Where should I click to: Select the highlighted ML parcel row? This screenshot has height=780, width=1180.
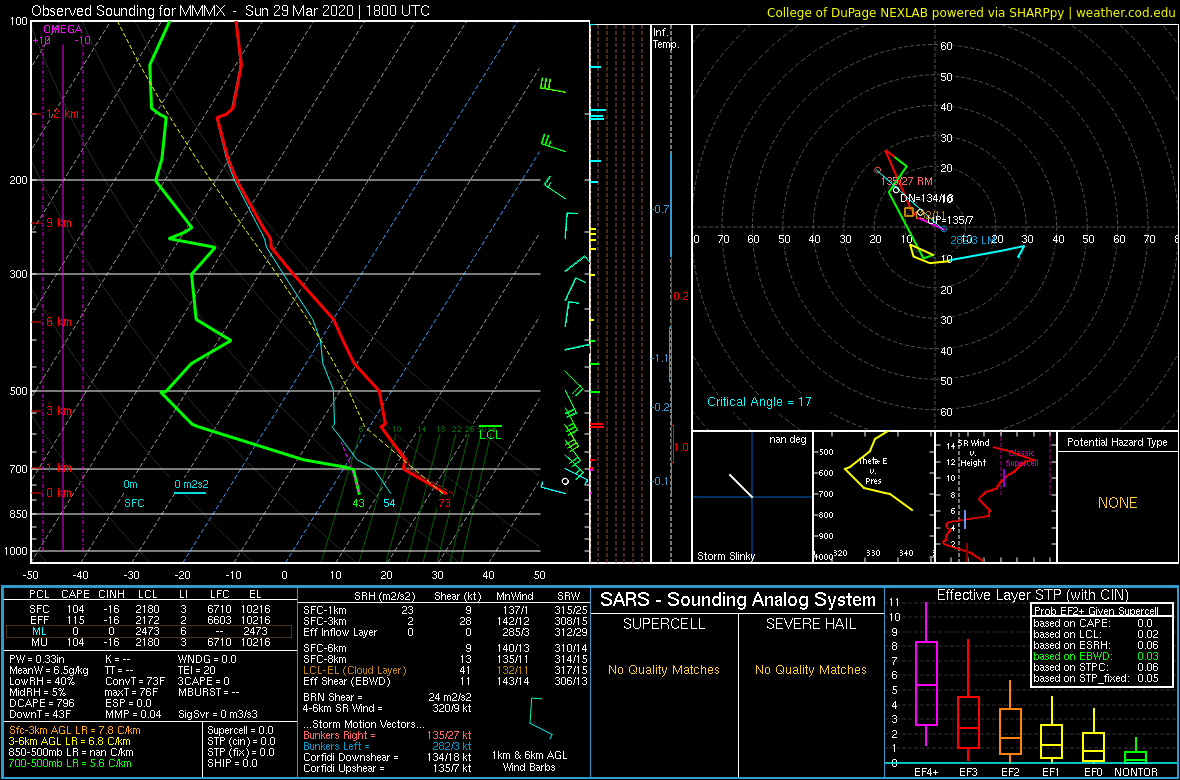[x=148, y=631]
